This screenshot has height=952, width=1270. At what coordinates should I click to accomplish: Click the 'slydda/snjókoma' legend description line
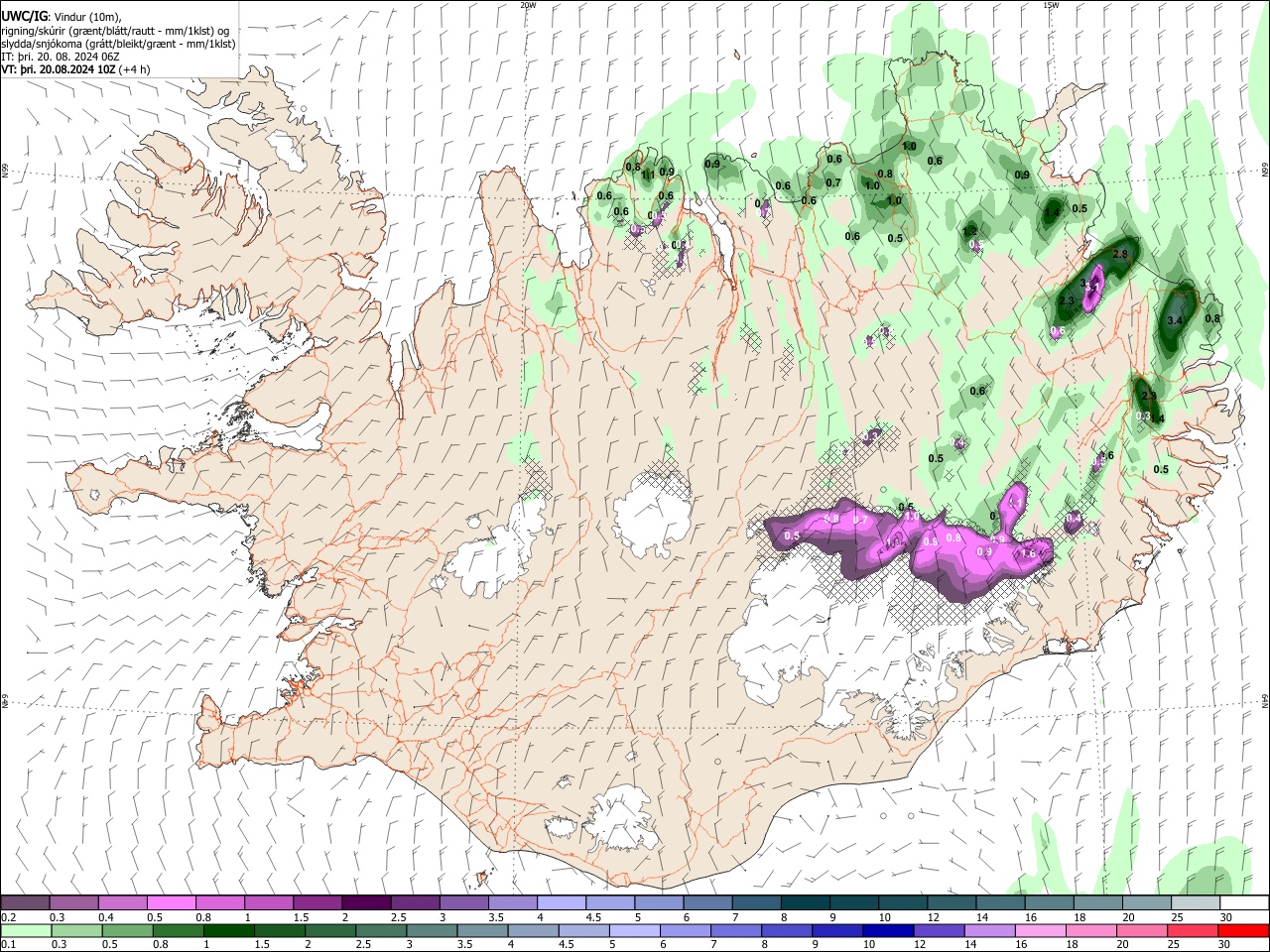[118, 44]
